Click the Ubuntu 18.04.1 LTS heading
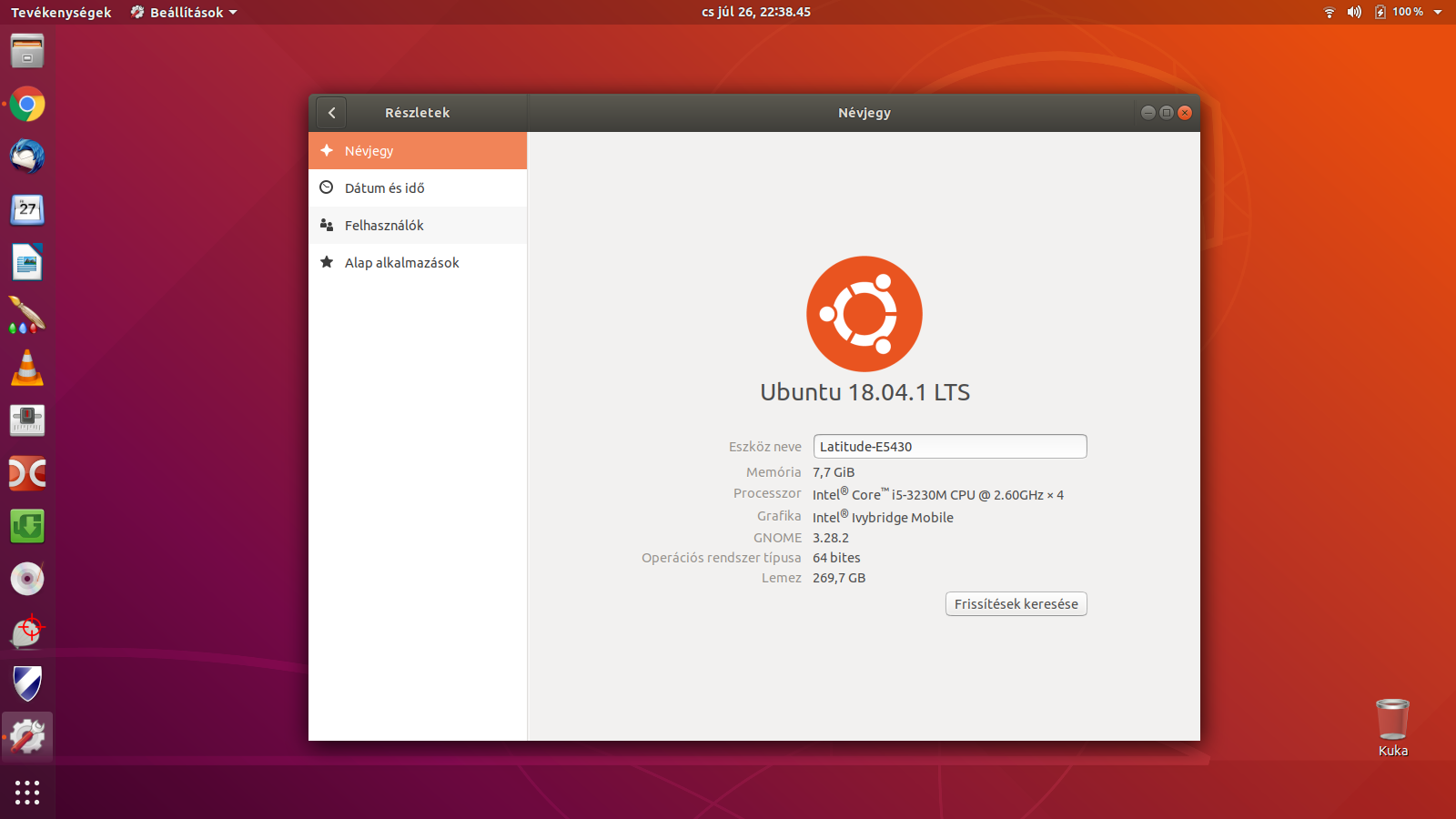1456x819 pixels. click(865, 392)
